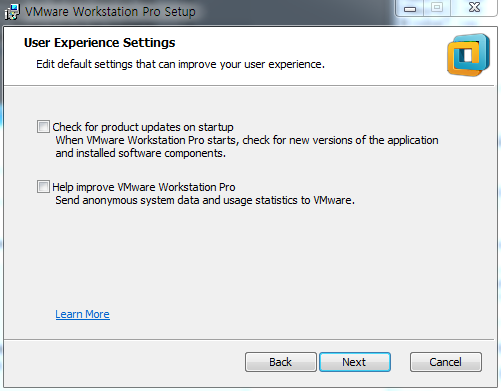This screenshot has width=501, height=391.
Task: Open the Learn More link
Action: coord(82,314)
